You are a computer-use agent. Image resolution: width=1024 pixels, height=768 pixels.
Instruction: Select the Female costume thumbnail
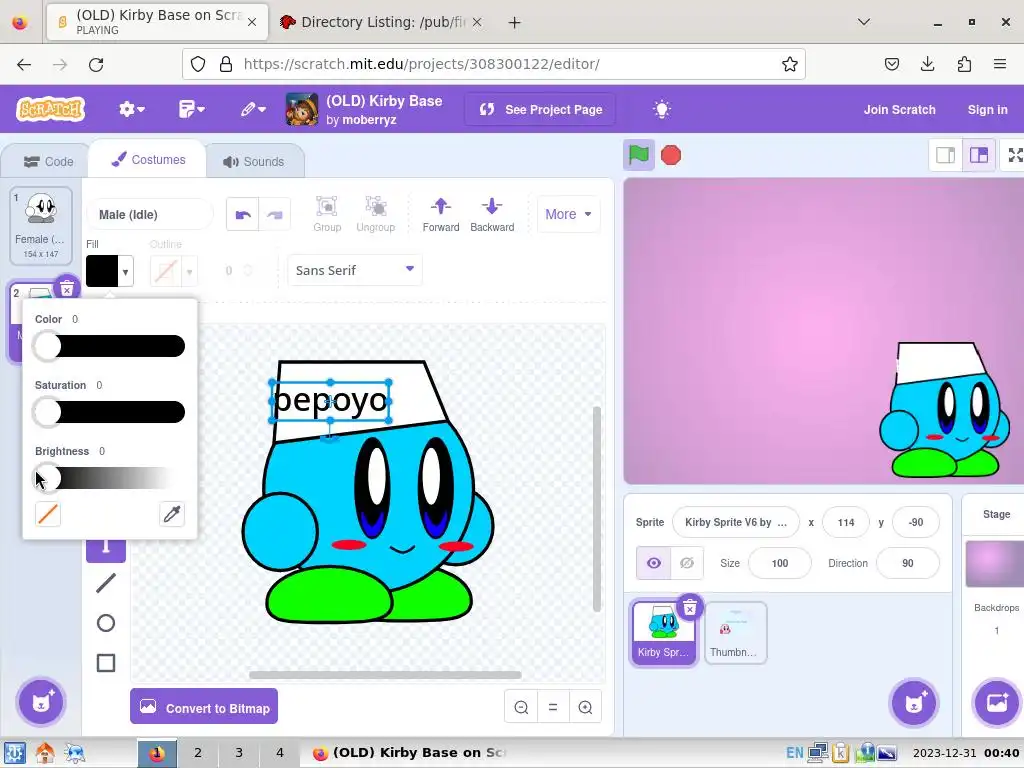pyautogui.click(x=41, y=226)
